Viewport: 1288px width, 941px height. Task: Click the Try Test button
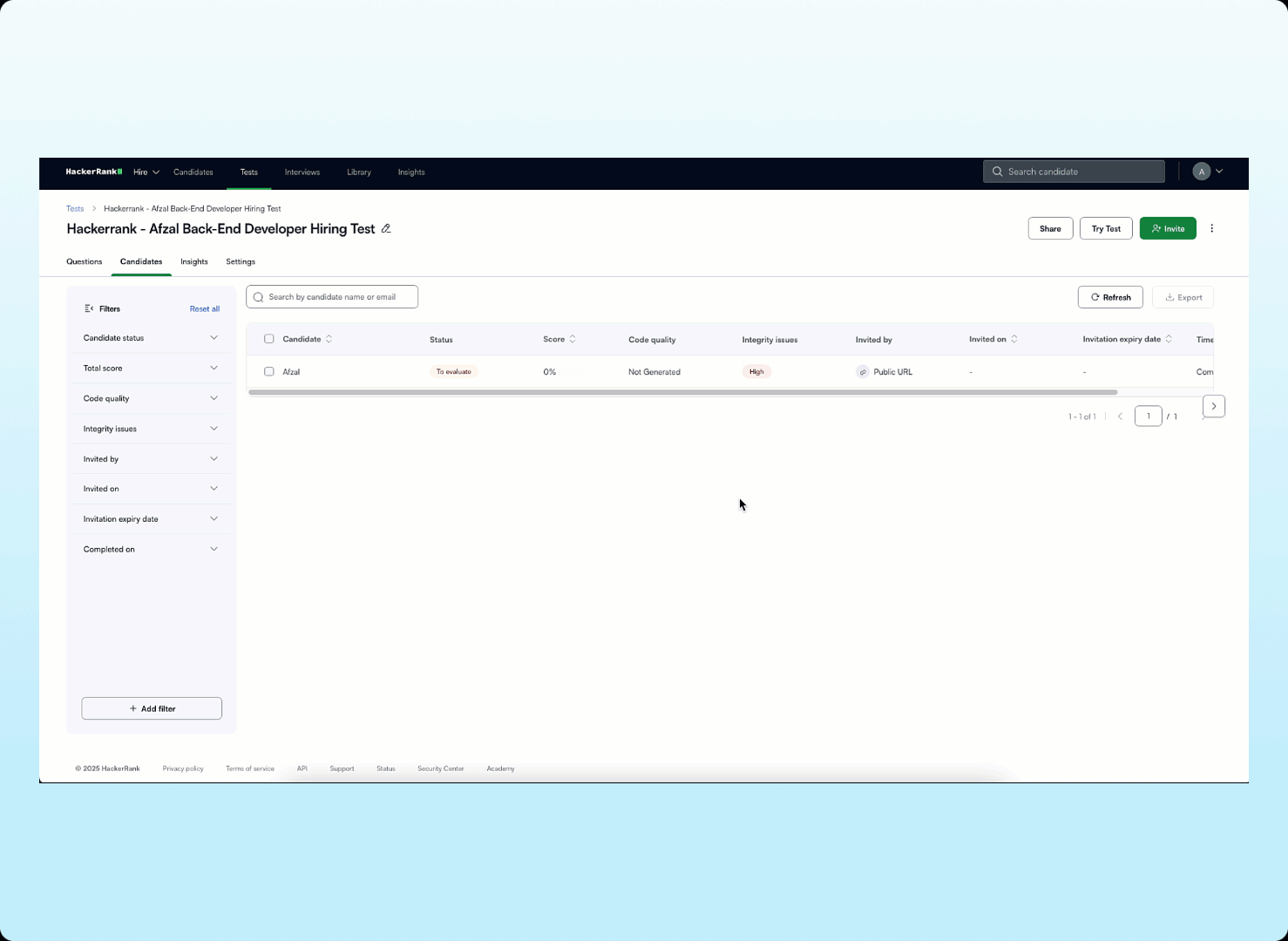pyautogui.click(x=1106, y=228)
